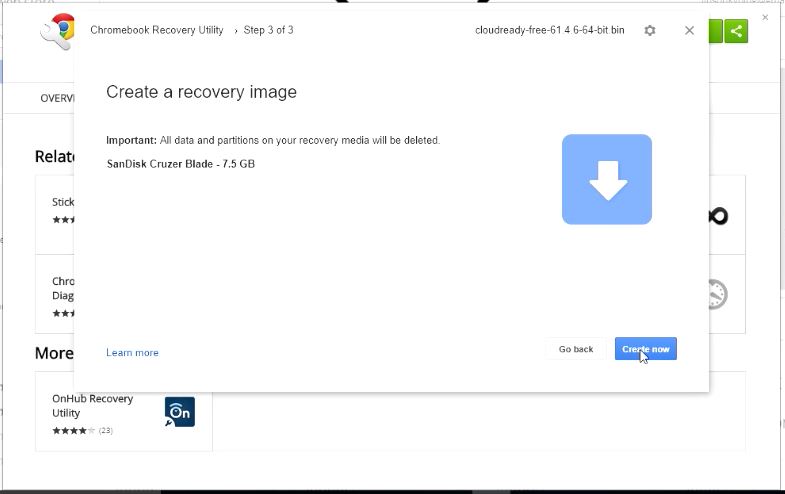The image size is (785, 494).
Task: Click the Create a recovery image heading
Action: 201,92
